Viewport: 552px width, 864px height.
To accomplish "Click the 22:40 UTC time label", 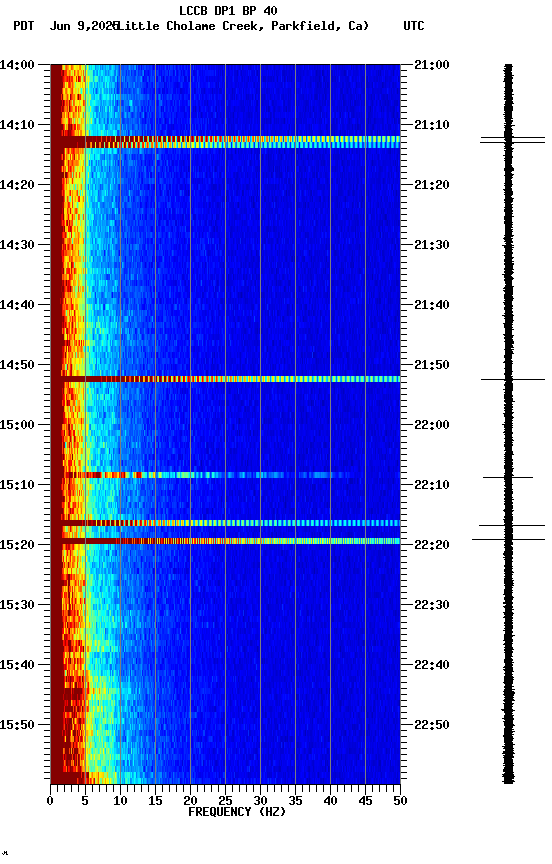I will (x=432, y=666).
